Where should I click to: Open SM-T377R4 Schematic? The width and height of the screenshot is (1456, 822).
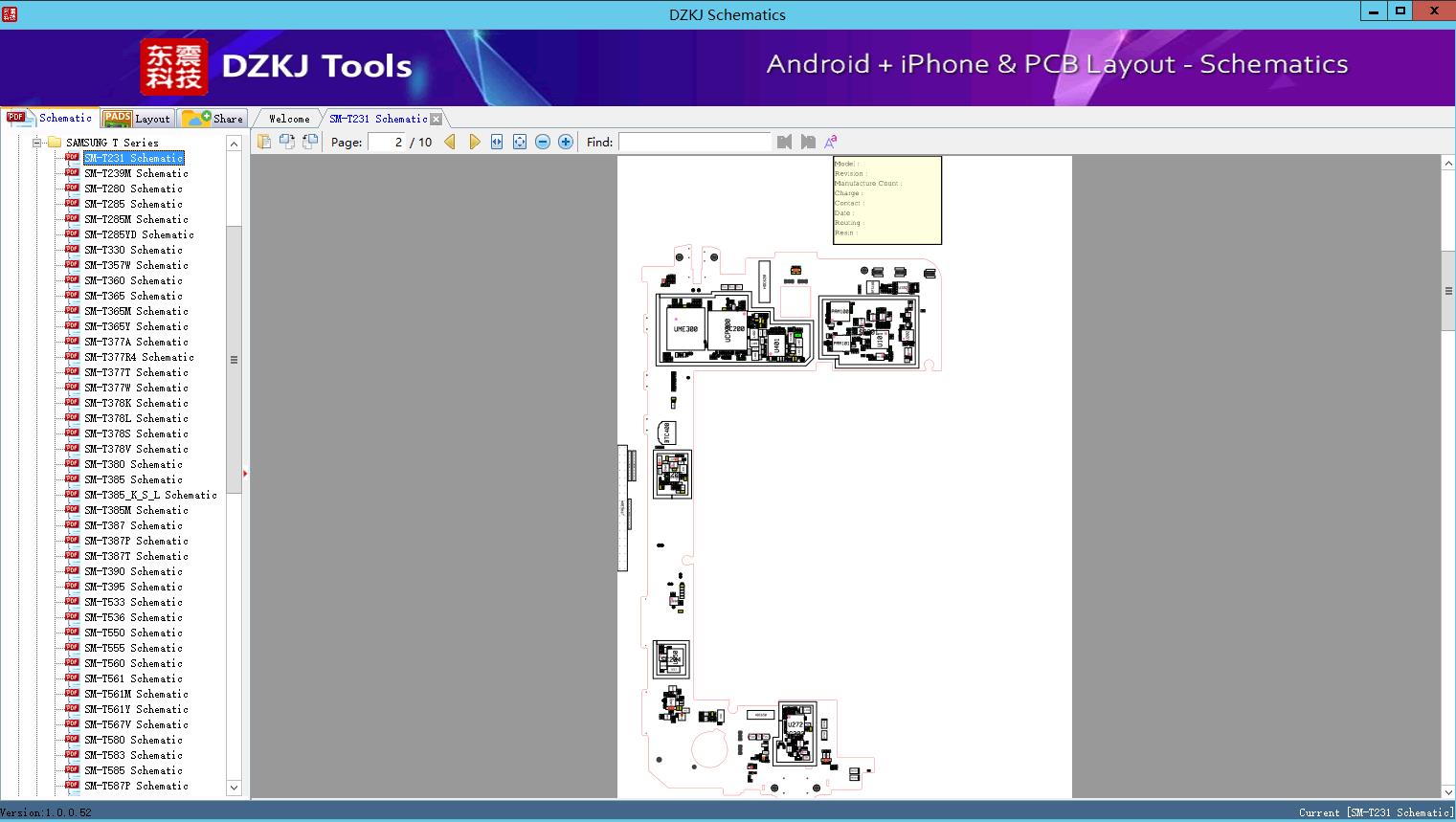coord(139,357)
